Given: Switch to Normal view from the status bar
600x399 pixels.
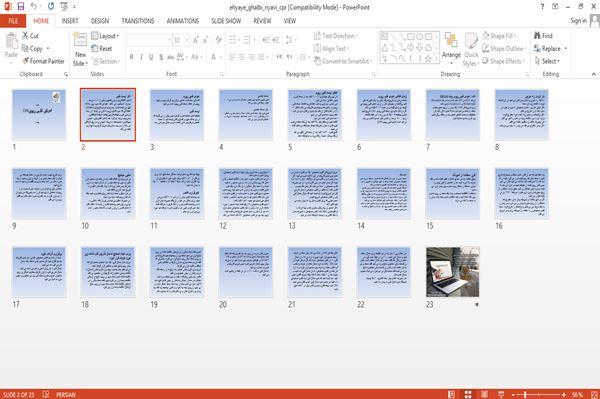Looking at the screenshot, I should (x=452, y=394).
